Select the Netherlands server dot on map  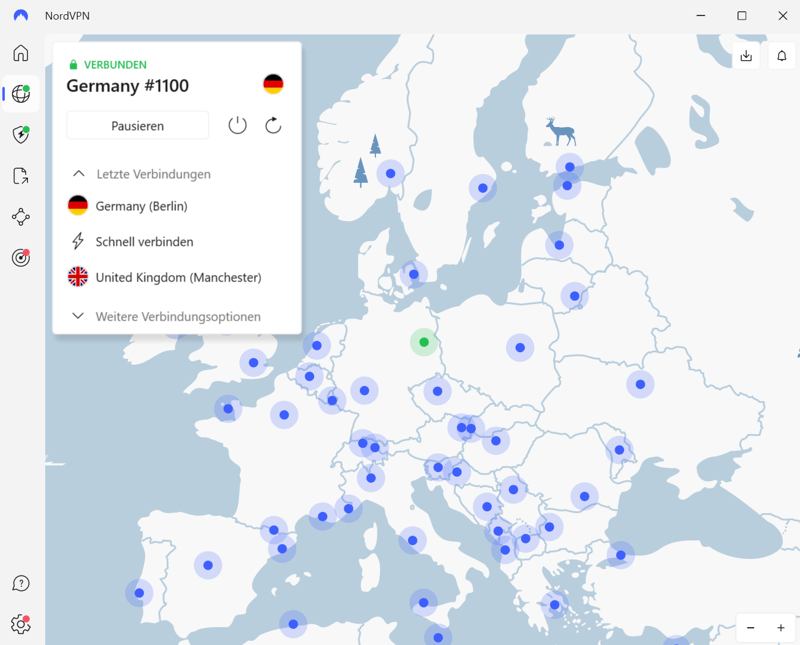[x=317, y=345]
